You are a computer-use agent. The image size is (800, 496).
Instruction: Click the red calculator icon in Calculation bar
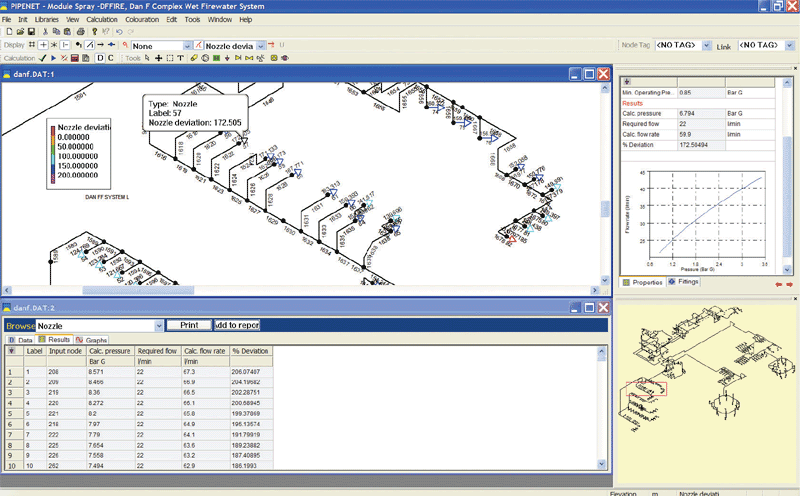tap(75, 58)
